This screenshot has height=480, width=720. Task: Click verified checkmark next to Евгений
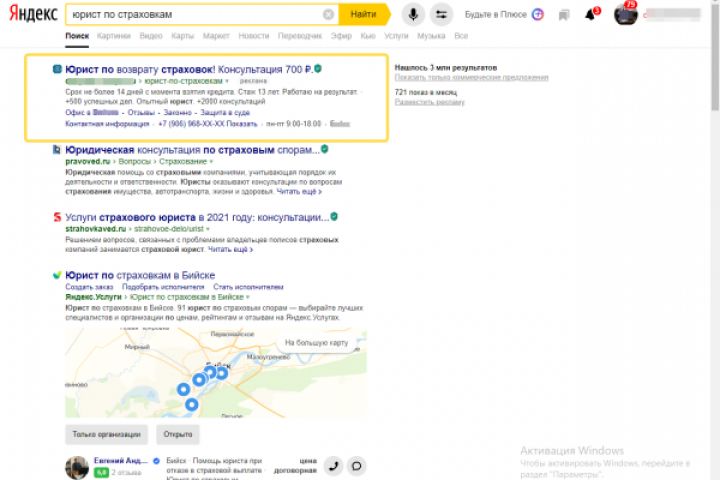coord(156,461)
